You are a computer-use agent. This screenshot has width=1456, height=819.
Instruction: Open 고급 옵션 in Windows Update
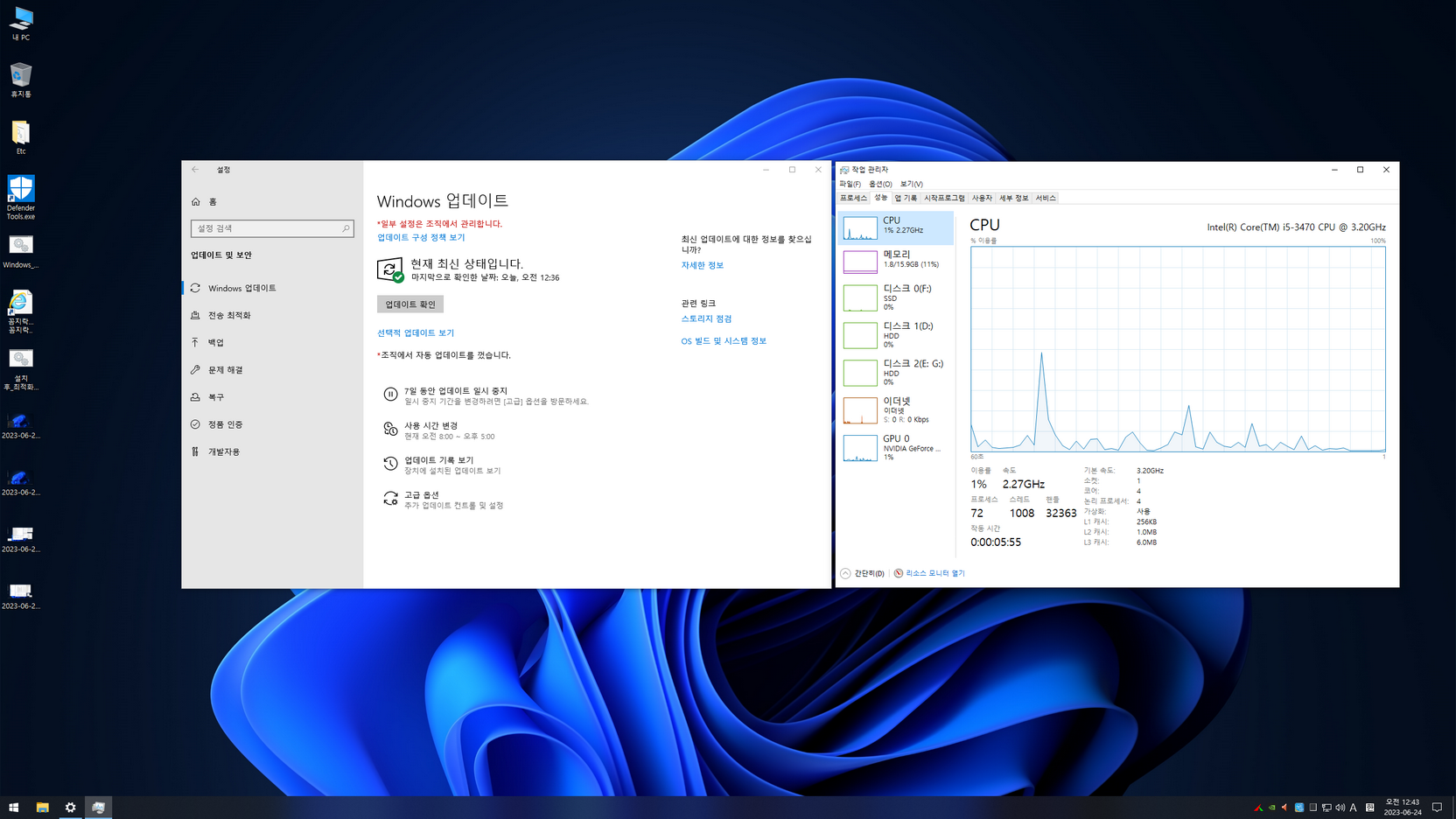(444, 500)
